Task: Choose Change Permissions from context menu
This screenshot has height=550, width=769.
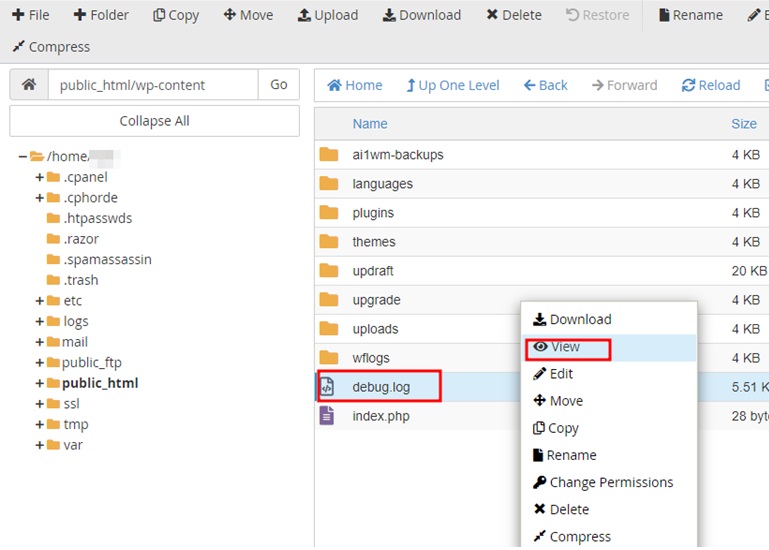Action: (x=609, y=482)
